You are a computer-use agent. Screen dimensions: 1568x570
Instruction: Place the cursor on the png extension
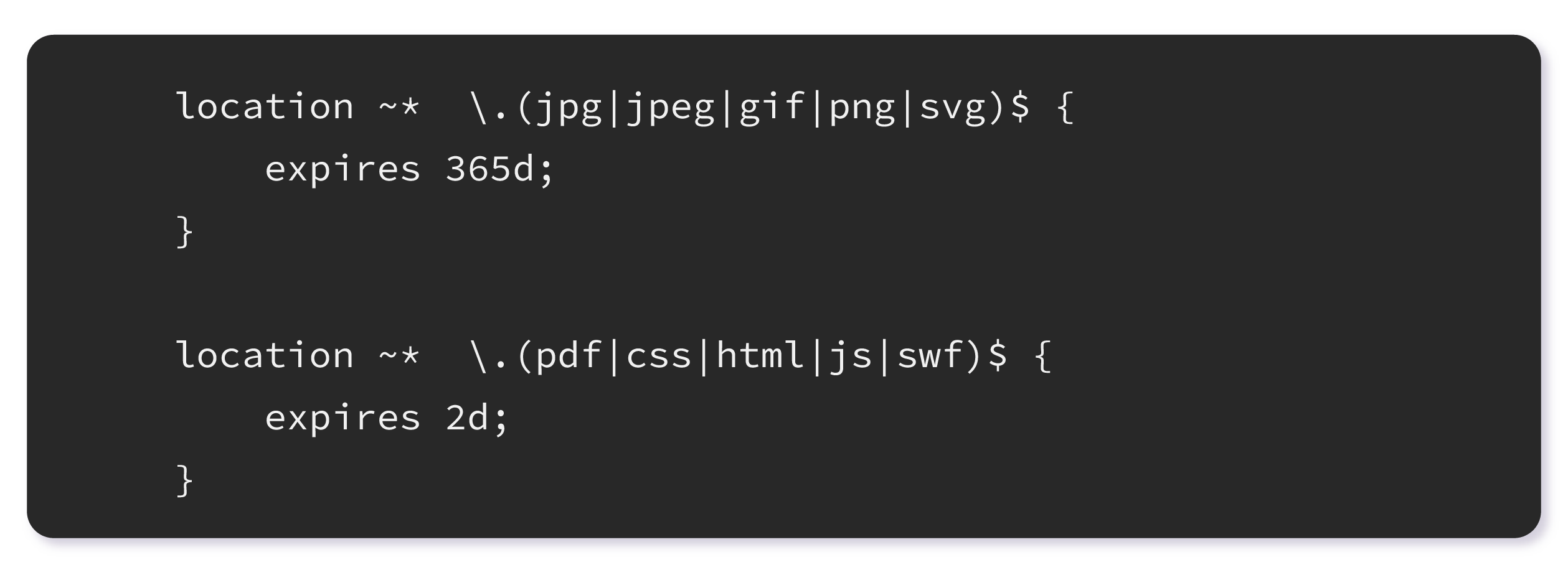click(862, 107)
